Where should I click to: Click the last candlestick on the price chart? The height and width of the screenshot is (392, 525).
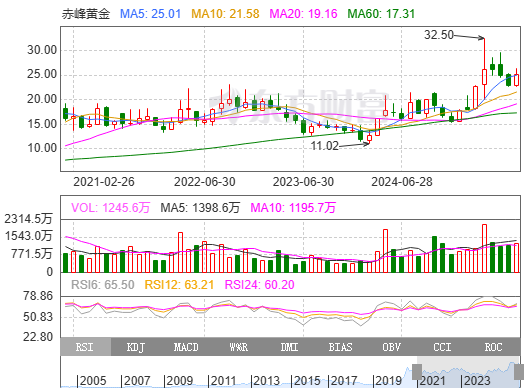517,80
